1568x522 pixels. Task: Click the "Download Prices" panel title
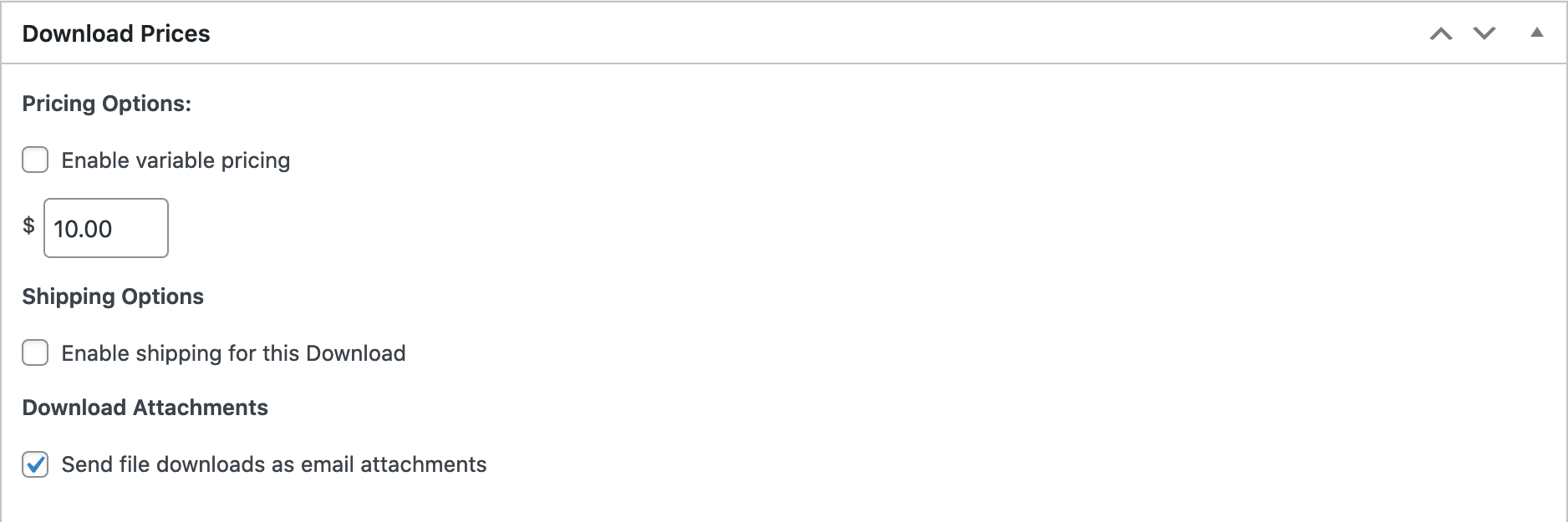point(116,33)
